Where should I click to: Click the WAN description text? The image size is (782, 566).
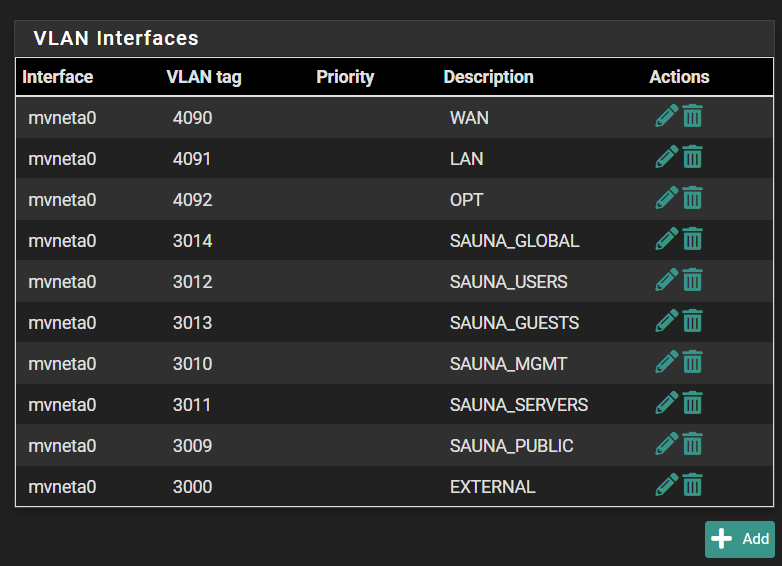click(x=469, y=118)
